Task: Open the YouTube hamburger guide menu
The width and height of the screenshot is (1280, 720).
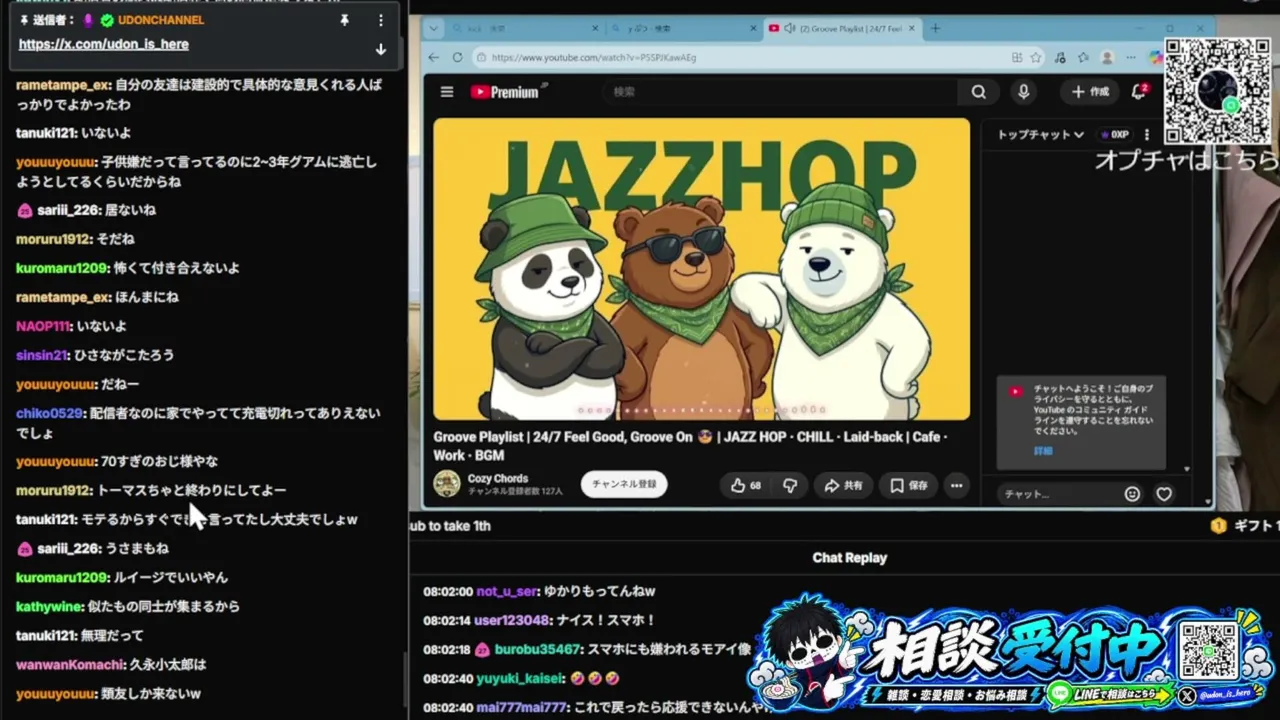Action: coord(447,92)
